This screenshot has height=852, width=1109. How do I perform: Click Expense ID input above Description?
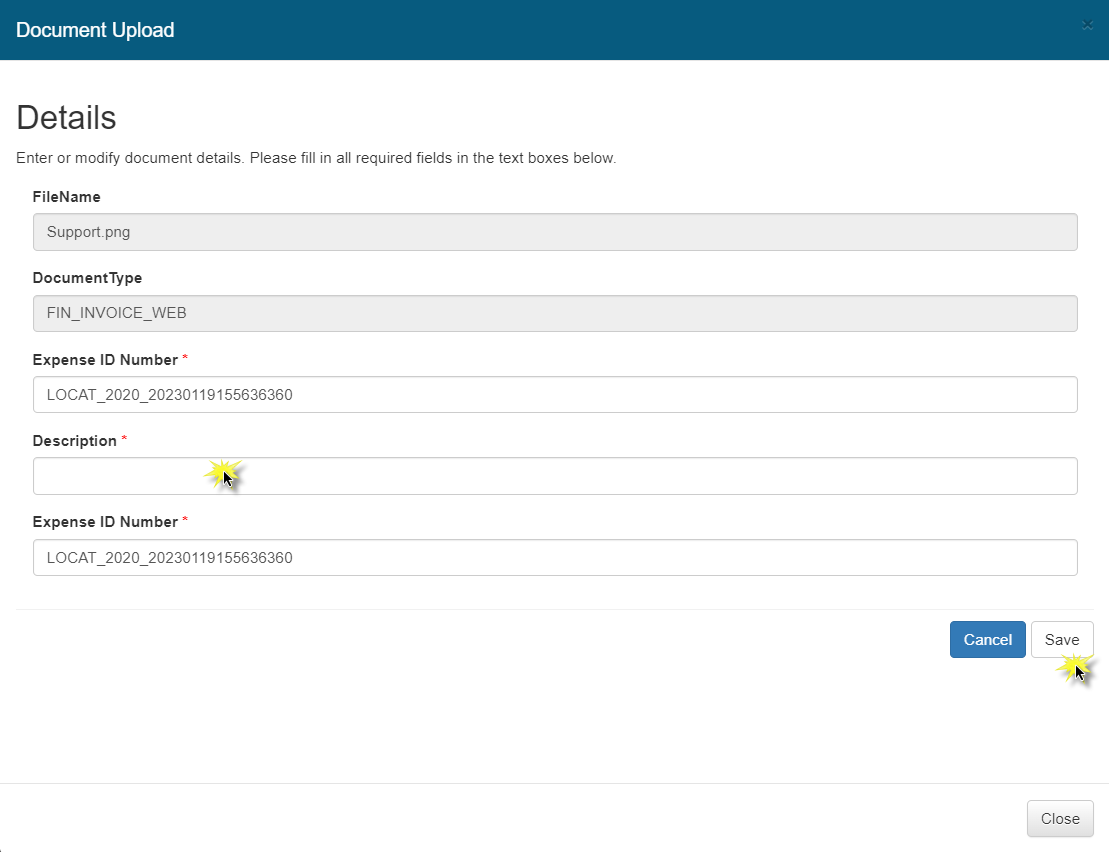point(555,394)
